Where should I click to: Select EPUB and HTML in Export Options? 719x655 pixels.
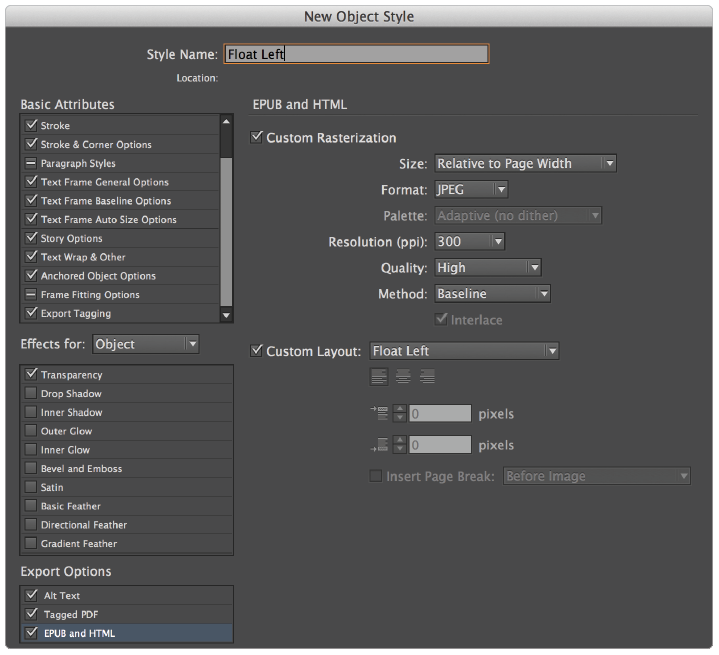(x=79, y=633)
